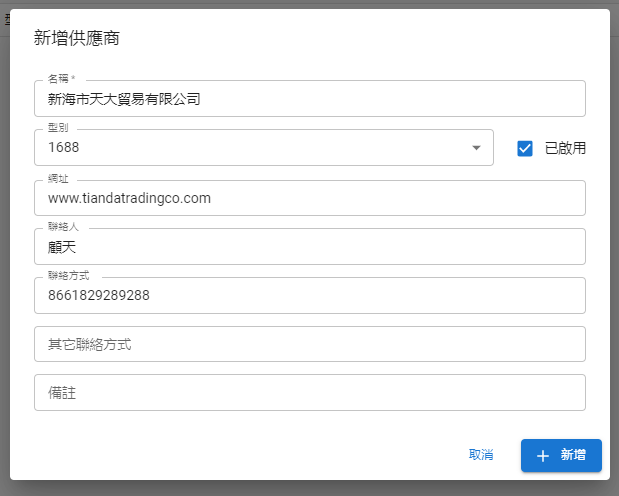Focus the 名稱 field with 新海市天大貿易有限公司
This screenshot has height=496, width=619.
coord(310,99)
